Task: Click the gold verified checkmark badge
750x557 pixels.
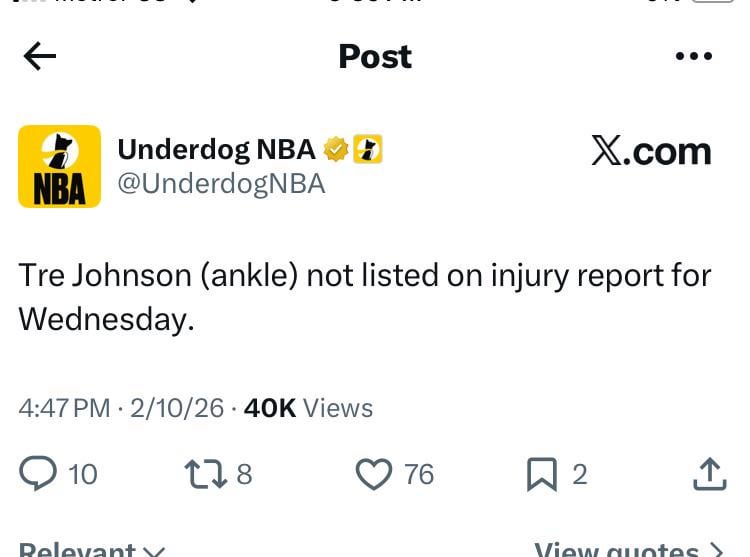Action: click(336, 150)
